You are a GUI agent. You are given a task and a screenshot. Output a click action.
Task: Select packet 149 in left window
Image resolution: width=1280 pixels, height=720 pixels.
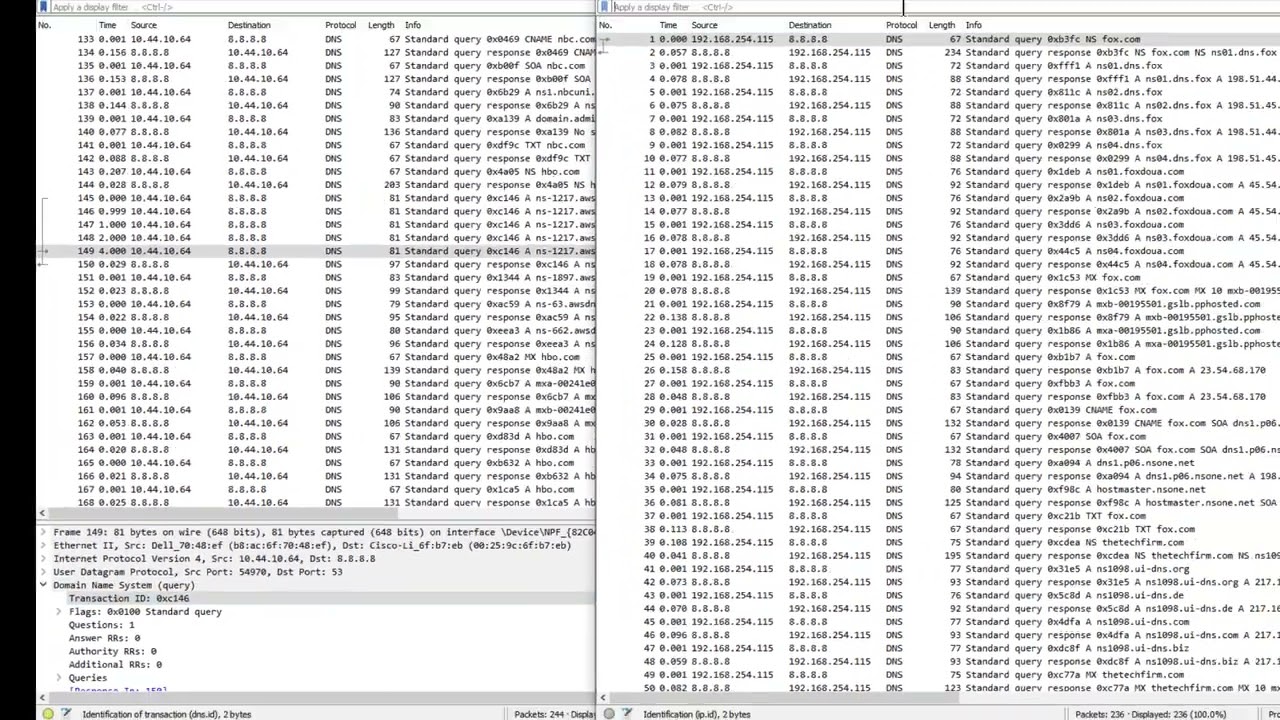[316, 251]
